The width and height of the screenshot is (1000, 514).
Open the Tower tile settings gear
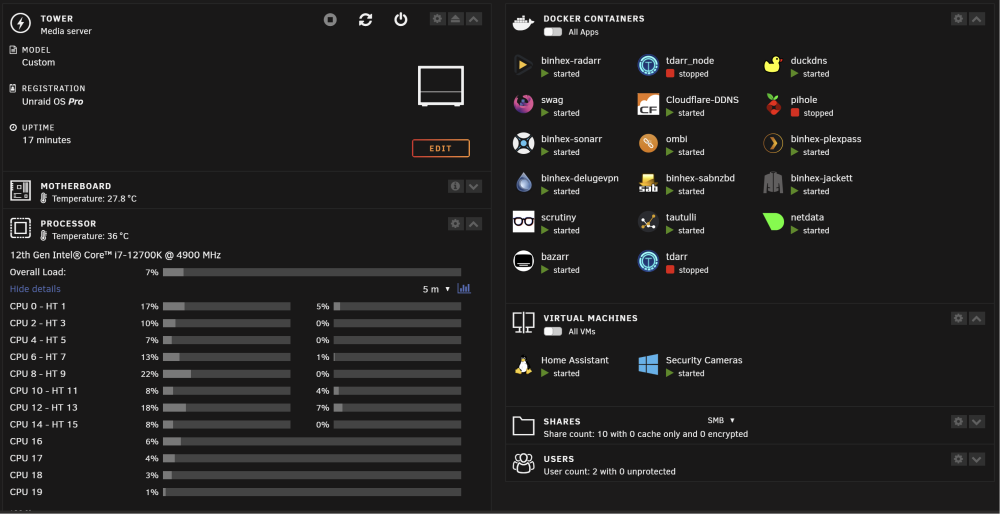point(438,19)
